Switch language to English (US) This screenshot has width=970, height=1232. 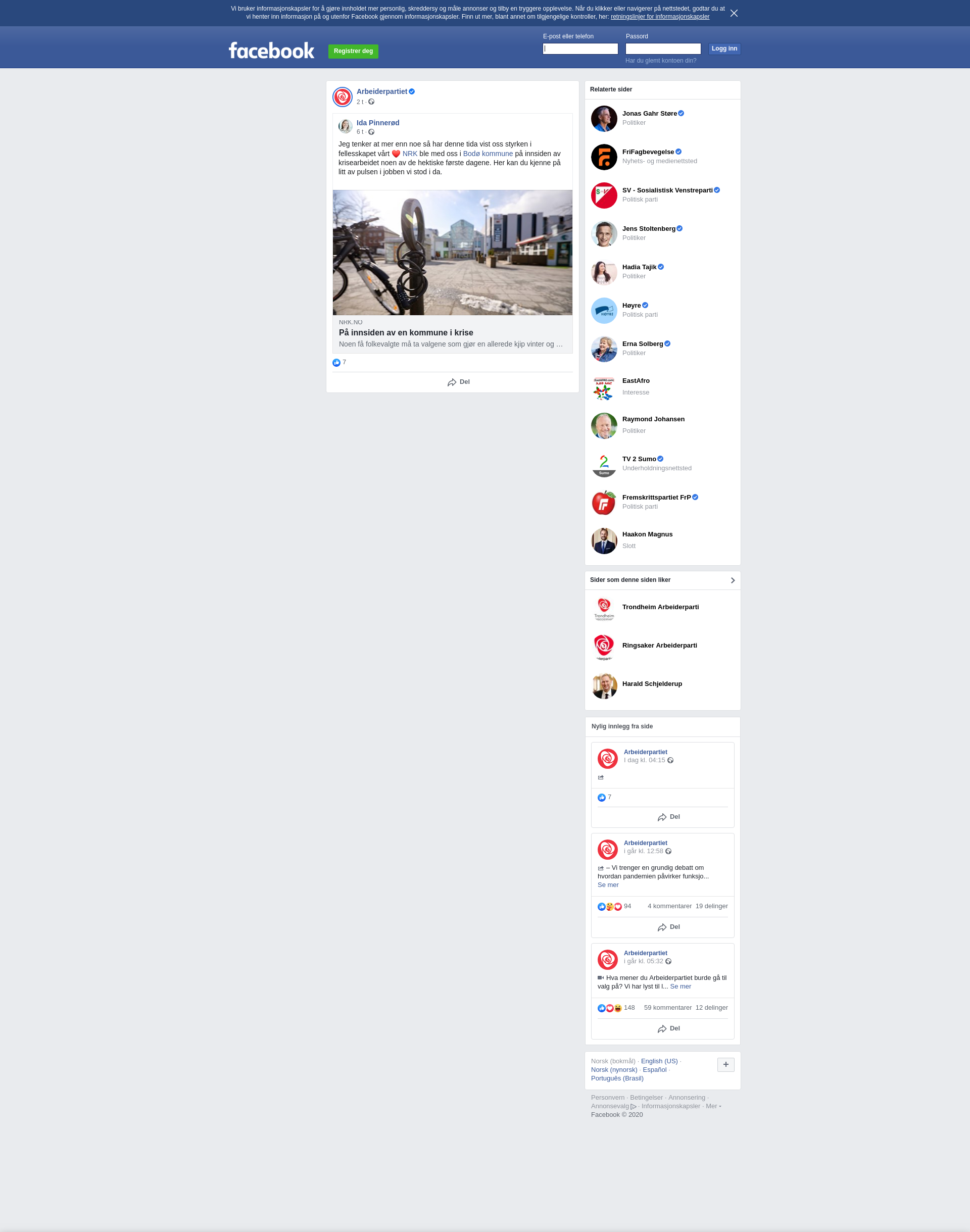click(659, 1061)
